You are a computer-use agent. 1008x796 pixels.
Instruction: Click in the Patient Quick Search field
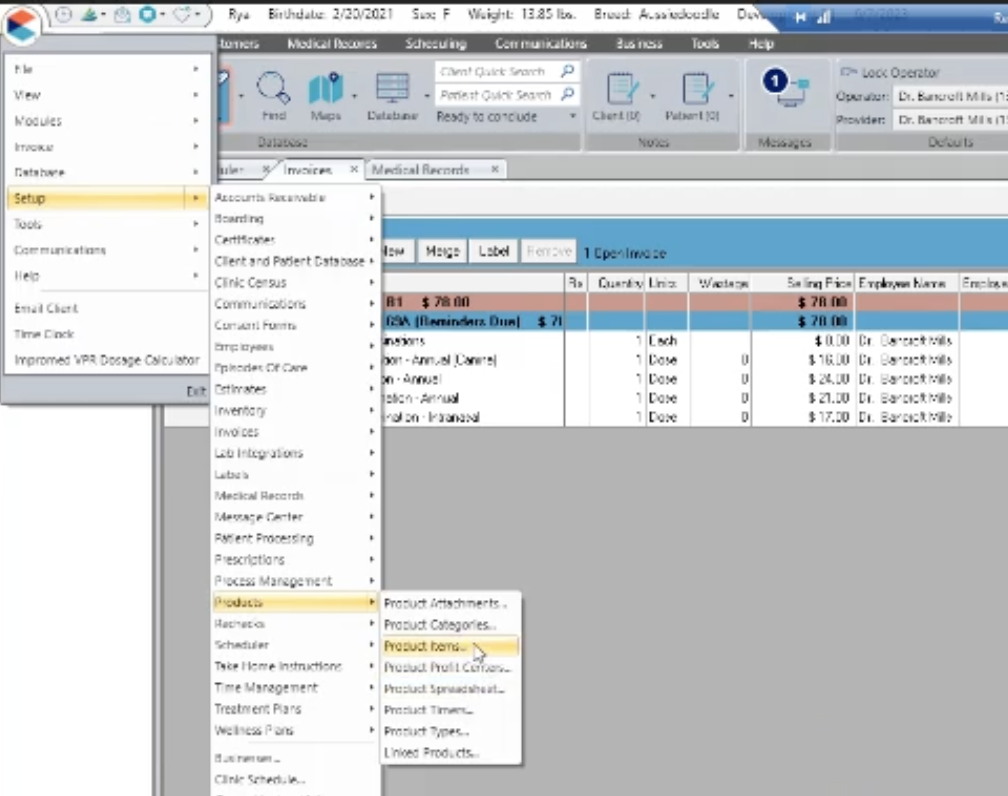495,95
